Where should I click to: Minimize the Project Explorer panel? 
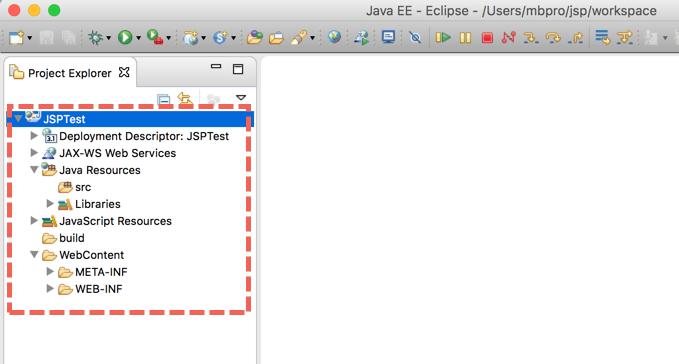pyautogui.click(x=216, y=67)
